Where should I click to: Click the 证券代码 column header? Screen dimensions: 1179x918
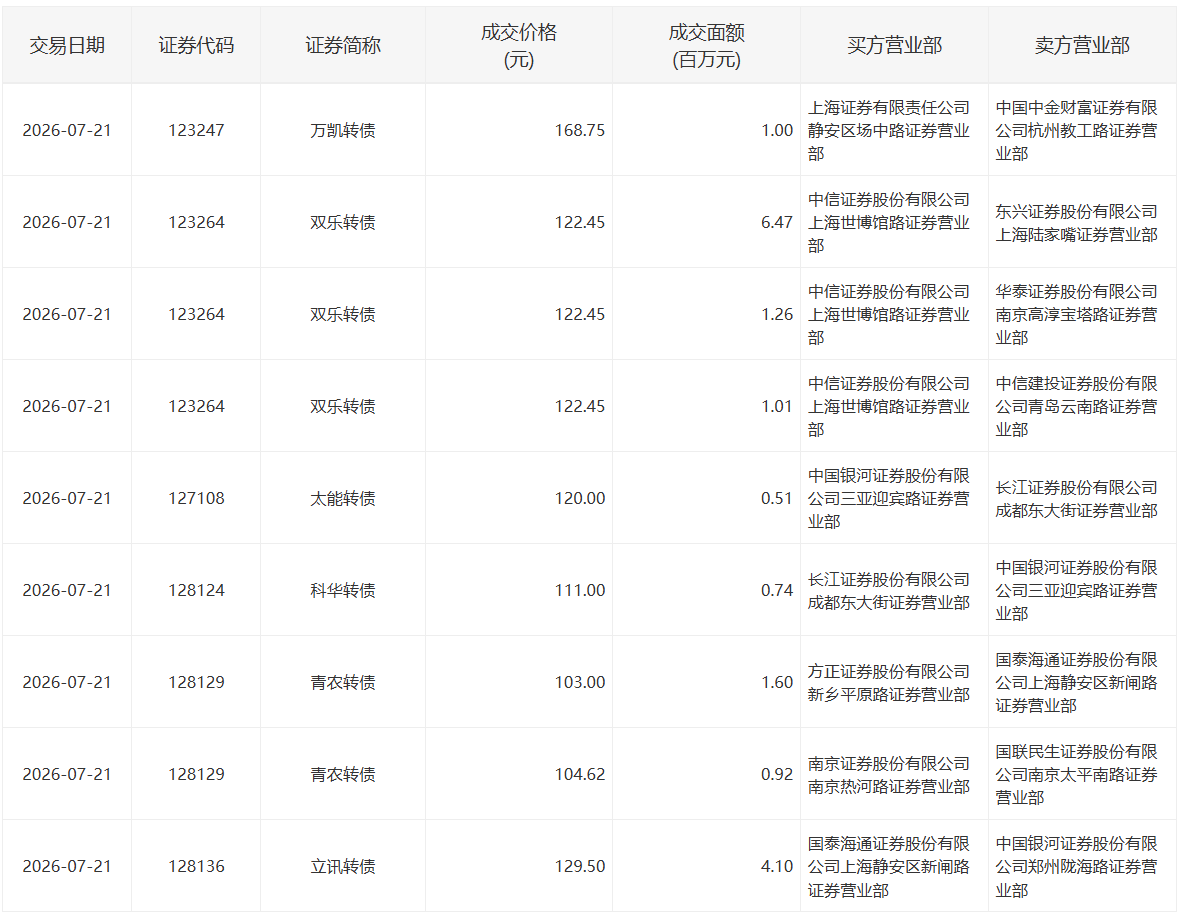196,46
